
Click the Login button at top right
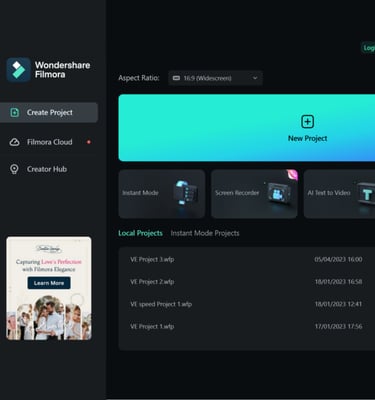pos(368,48)
